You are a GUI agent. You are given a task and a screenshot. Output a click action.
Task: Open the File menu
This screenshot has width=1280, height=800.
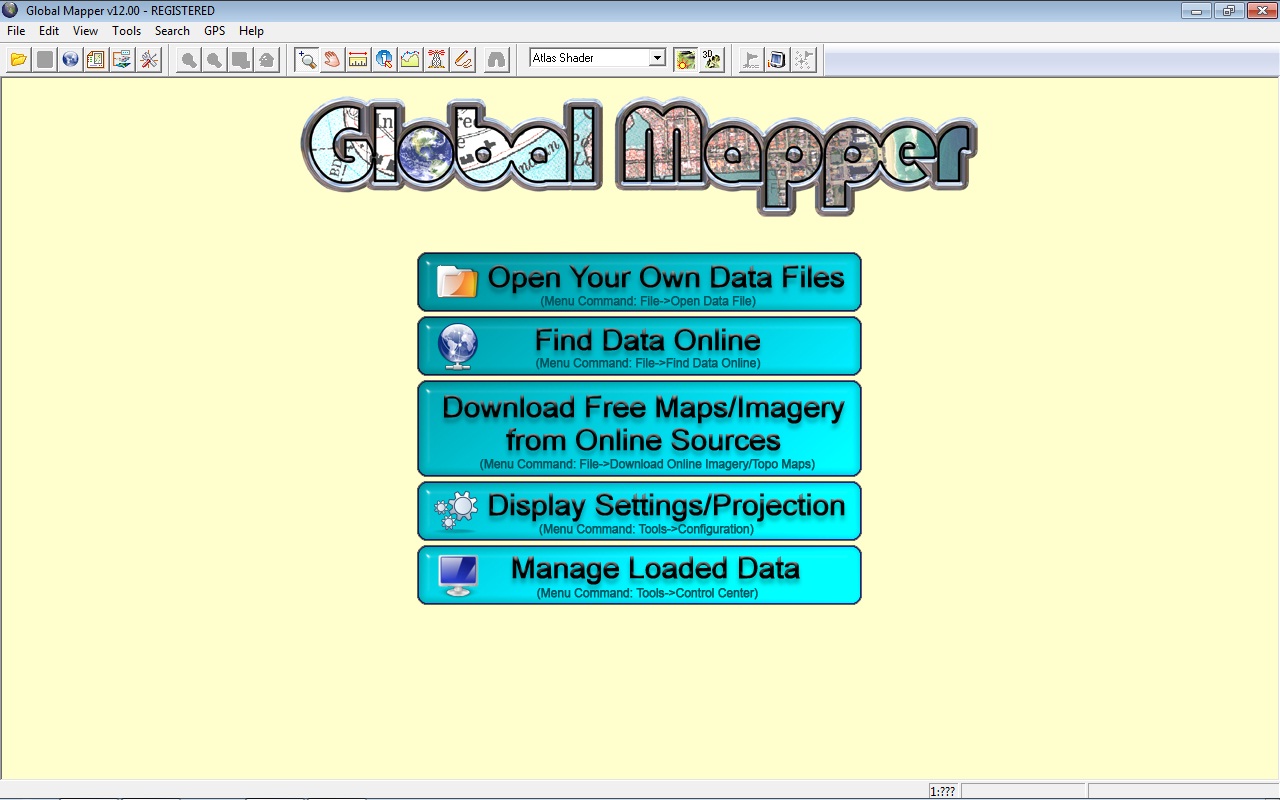[x=15, y=31]
